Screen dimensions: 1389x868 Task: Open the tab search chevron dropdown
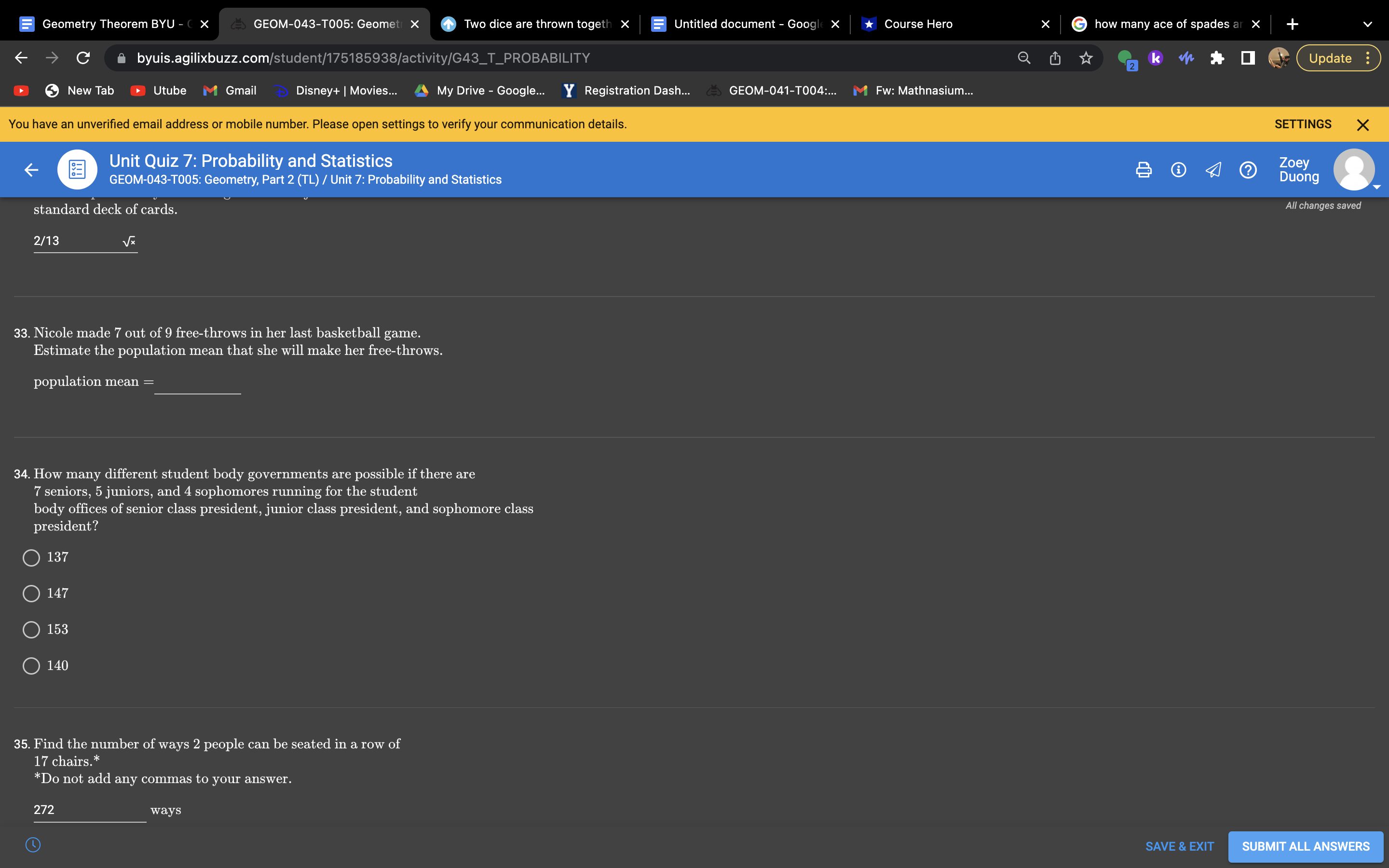coord(1367,24)
